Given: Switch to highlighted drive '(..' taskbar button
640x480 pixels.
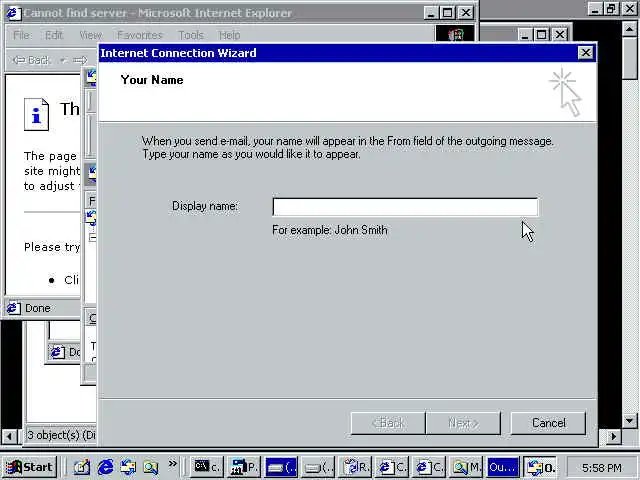Looking at the screenshot, I should pos(281,467).
